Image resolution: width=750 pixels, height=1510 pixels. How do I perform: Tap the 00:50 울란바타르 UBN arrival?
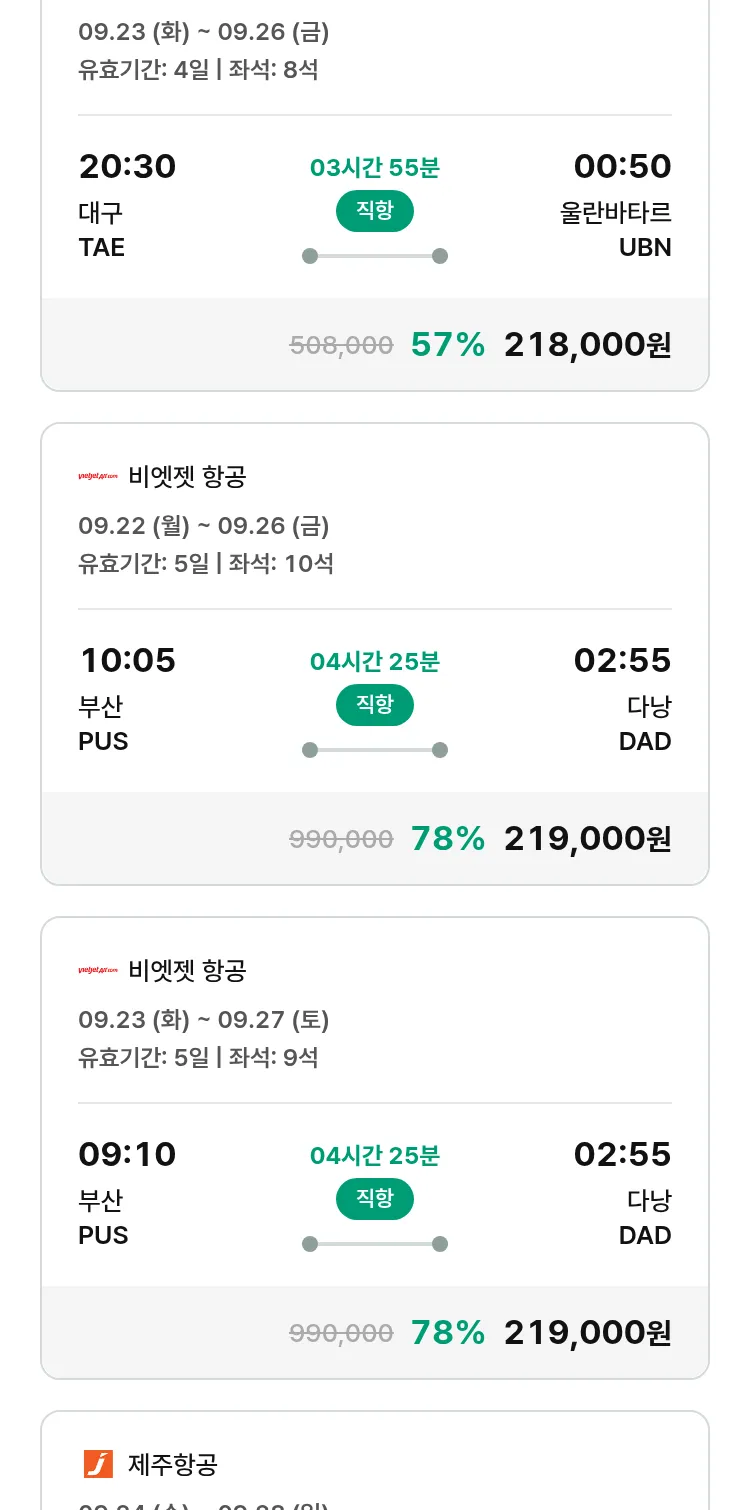click(622, 167)
